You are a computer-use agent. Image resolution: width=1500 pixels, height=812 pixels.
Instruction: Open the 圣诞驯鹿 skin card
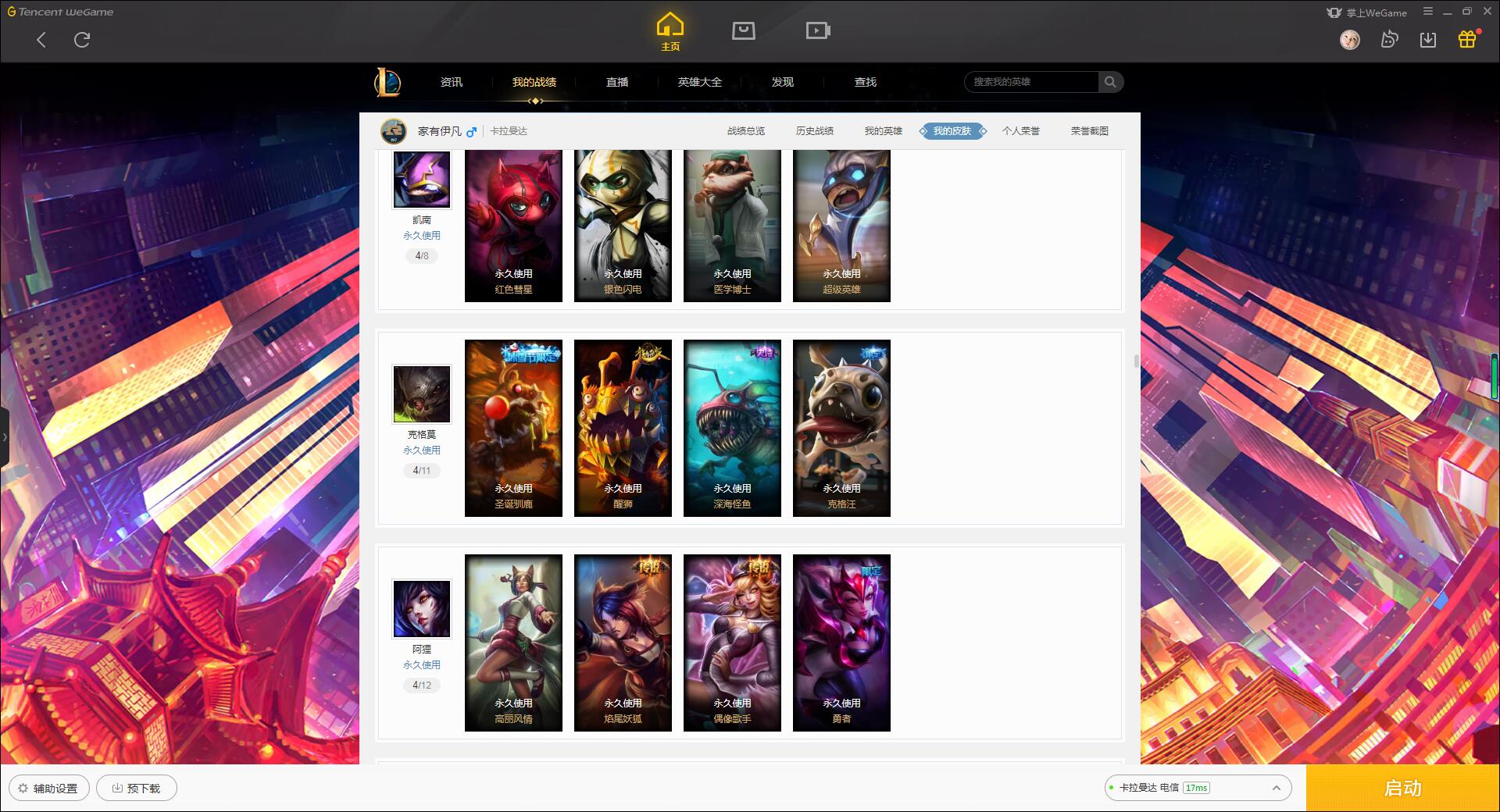513,428
